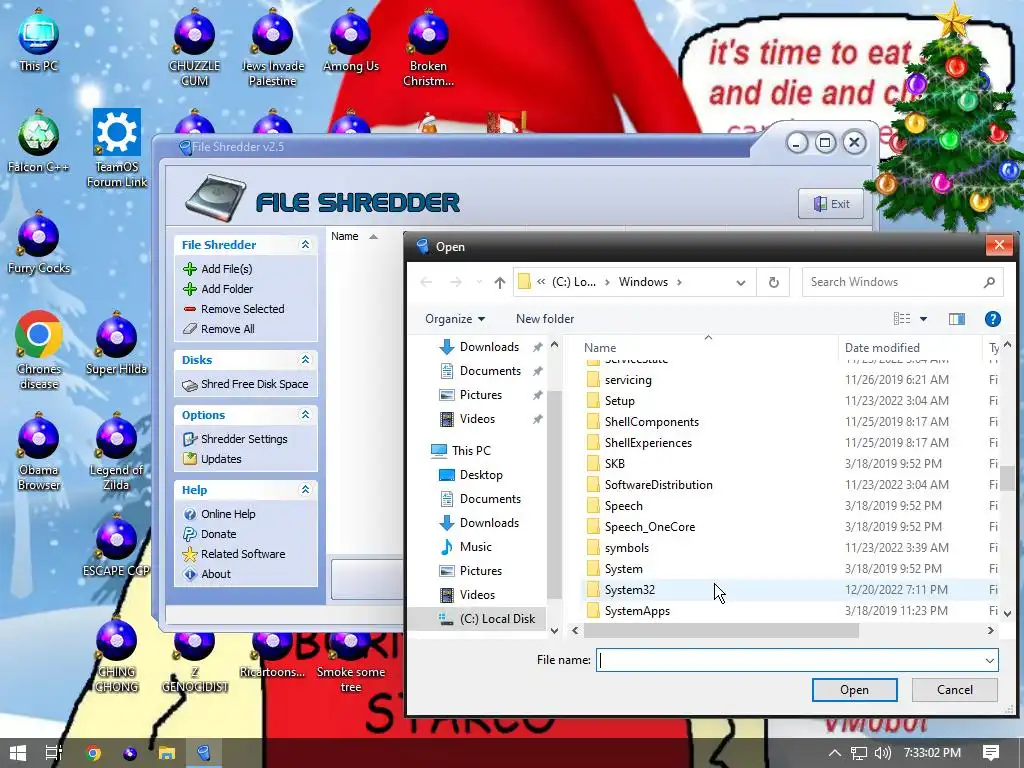This screenshot has width=1024, height=768.
Task: Open the Windows Start menu
Action: coord(18,753)
